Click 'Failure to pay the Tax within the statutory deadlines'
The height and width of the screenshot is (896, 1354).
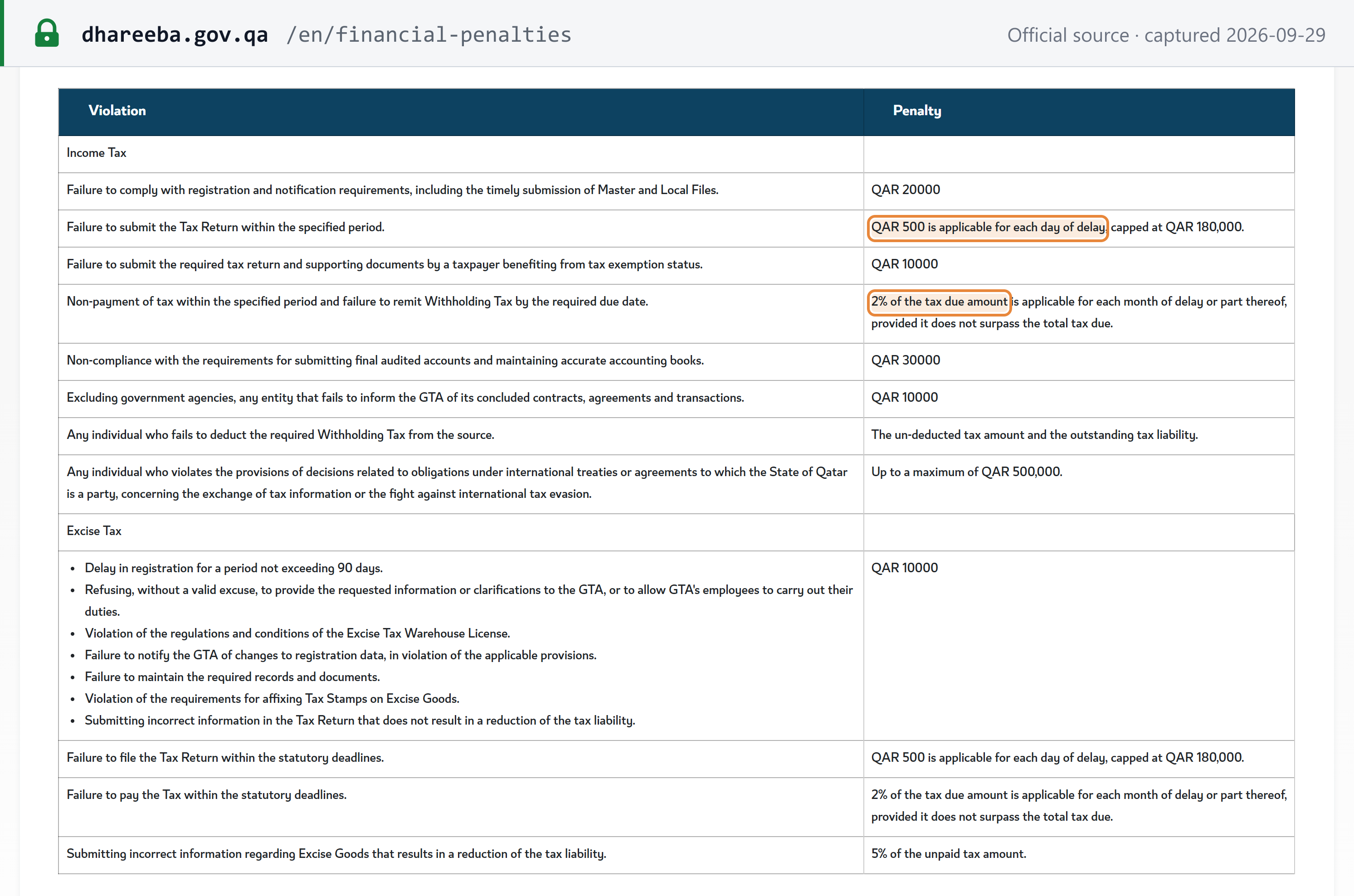pyautogui.click(x=207, y=795)
